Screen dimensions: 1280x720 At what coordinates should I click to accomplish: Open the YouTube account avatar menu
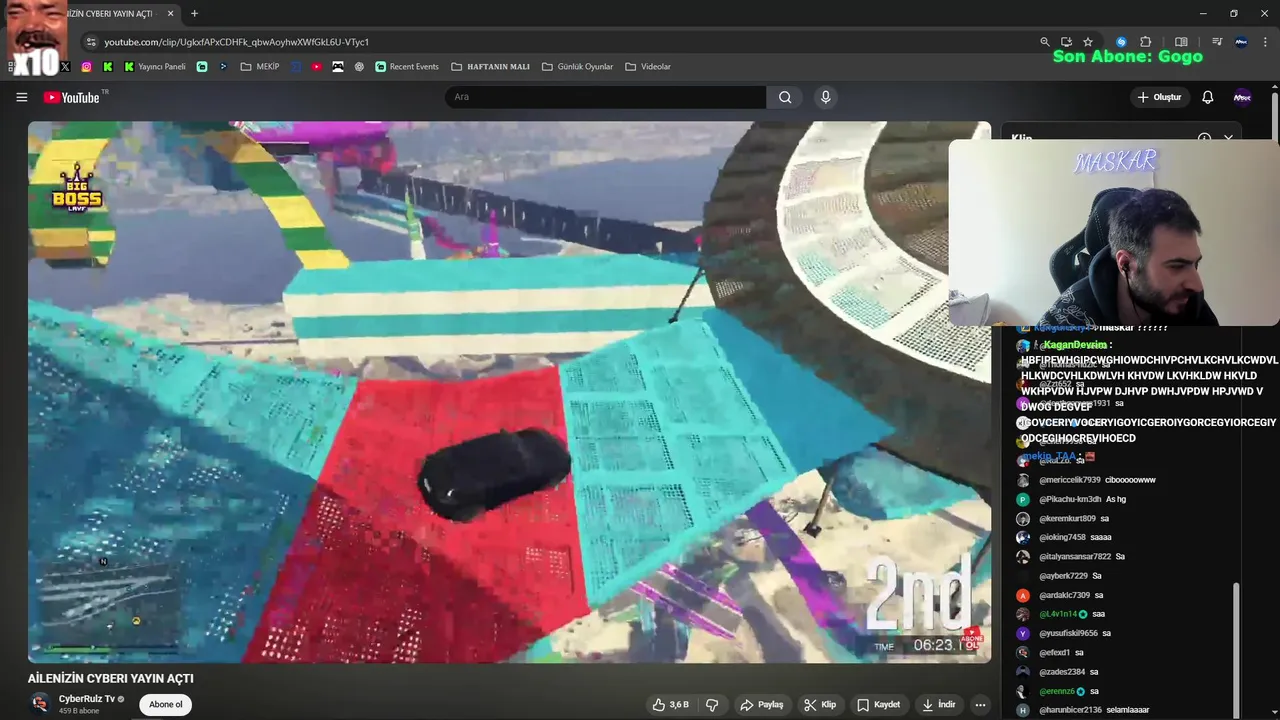pyautogui.click(x=1242, y=97)
